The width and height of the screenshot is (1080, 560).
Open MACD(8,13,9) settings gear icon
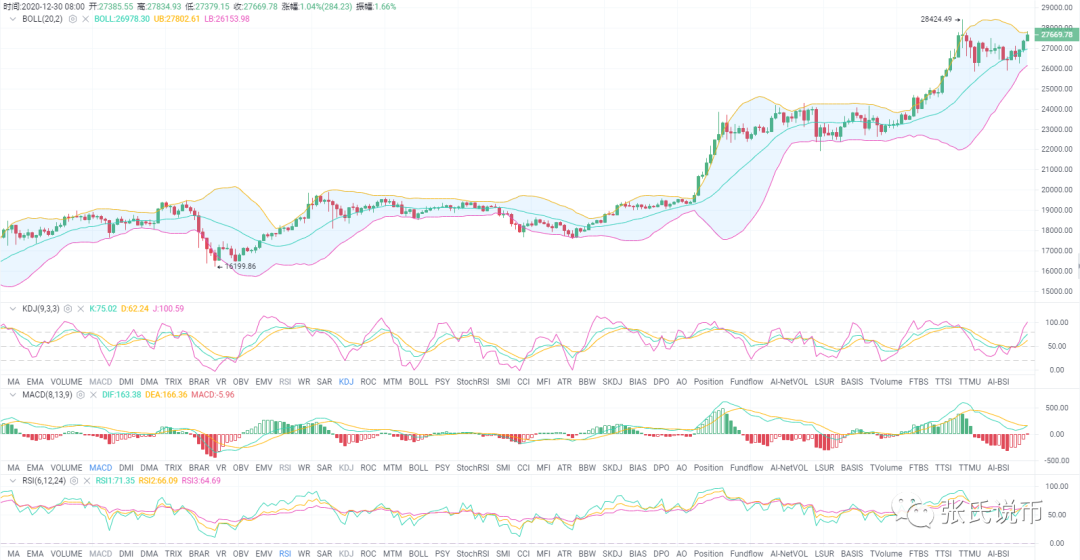click(x=78, y=395)
